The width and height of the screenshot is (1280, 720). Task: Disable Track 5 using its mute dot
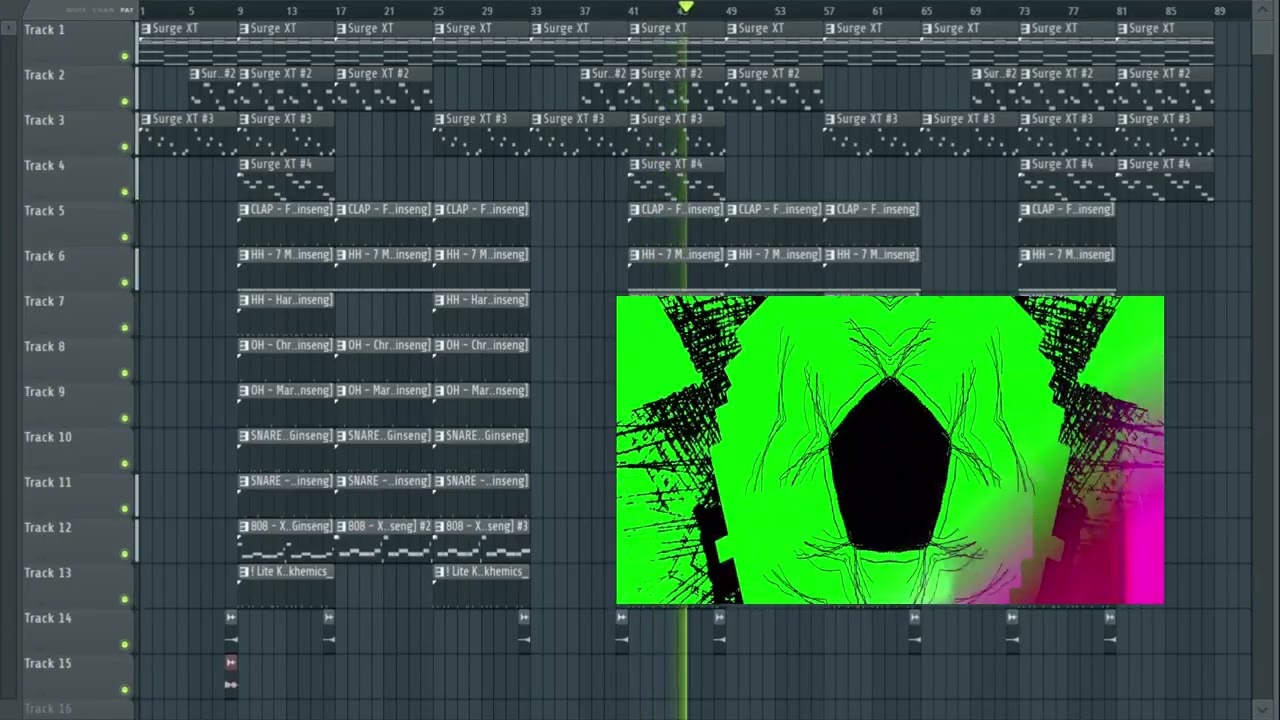coord(125,237)
